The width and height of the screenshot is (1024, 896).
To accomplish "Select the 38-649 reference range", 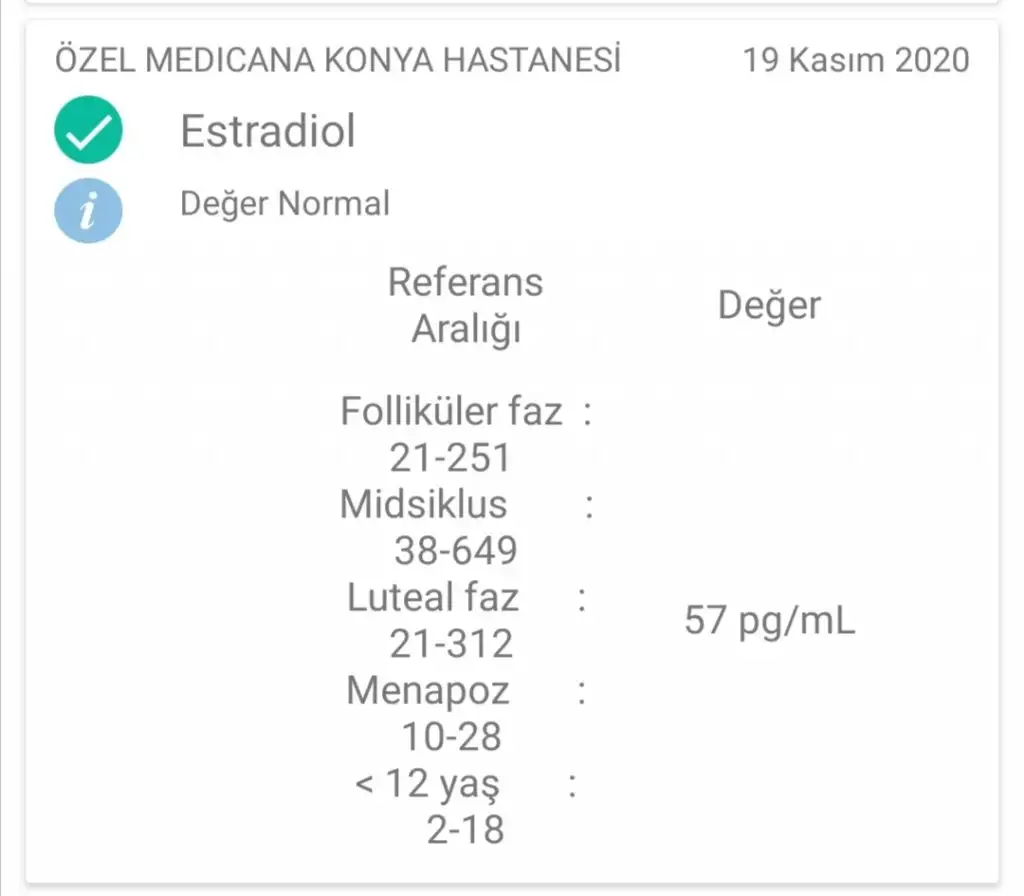I will 455,550.
